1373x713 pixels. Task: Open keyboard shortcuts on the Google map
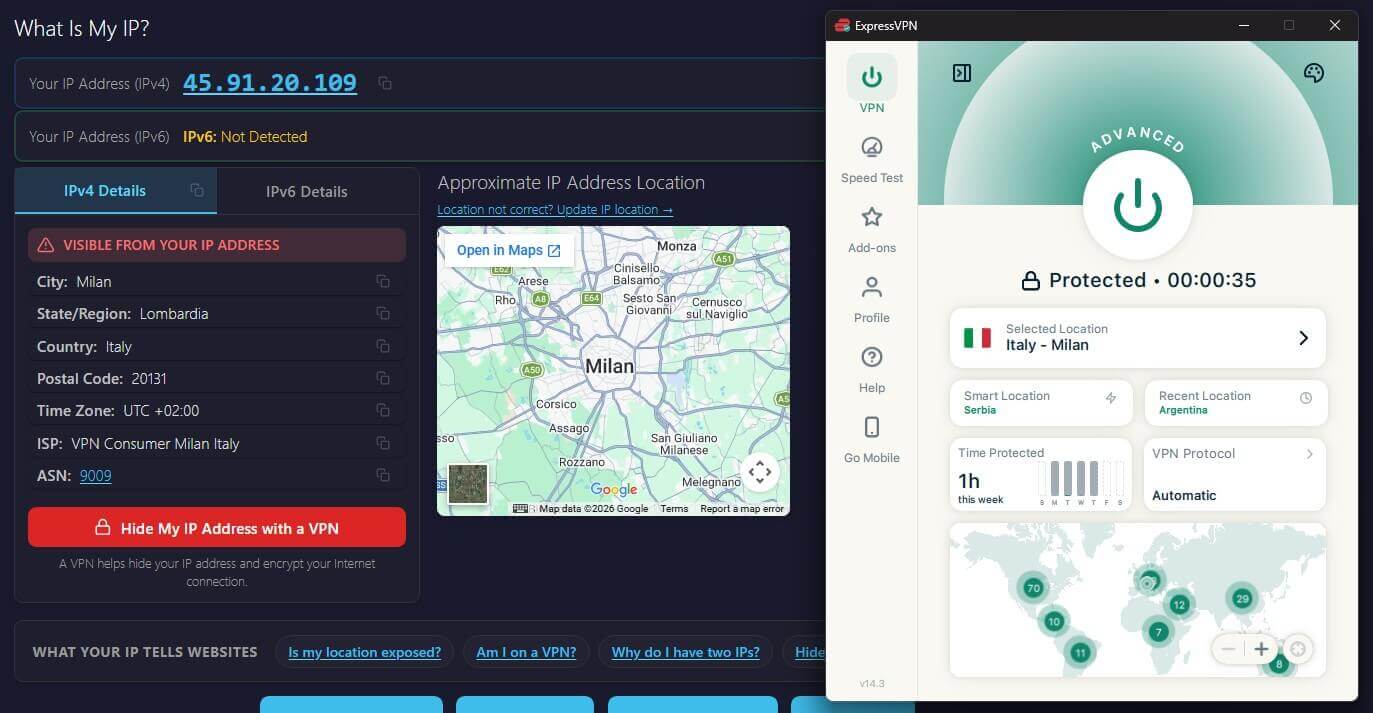[520, 508]
